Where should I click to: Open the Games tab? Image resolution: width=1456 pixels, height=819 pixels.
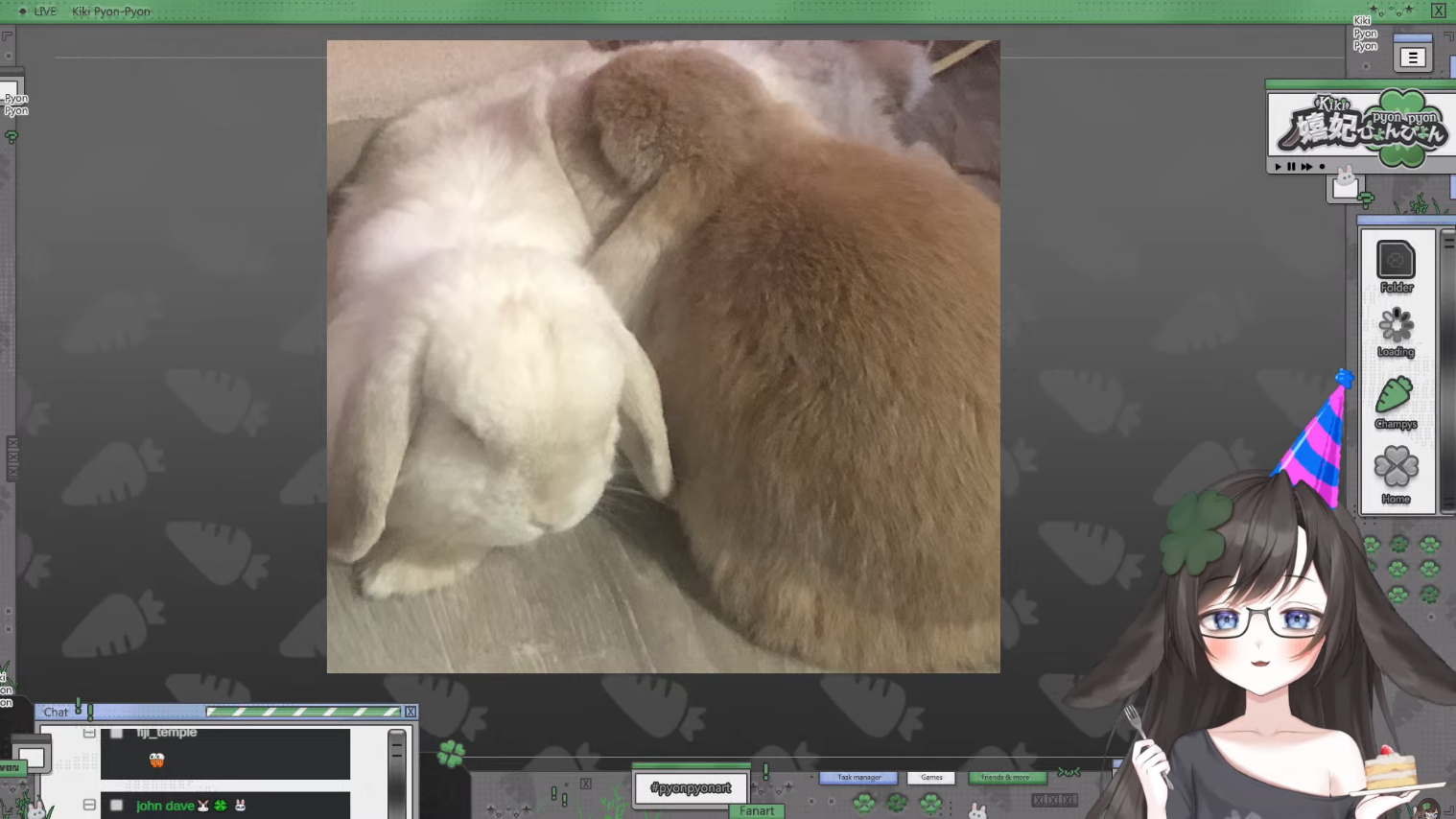pos(931,778)
